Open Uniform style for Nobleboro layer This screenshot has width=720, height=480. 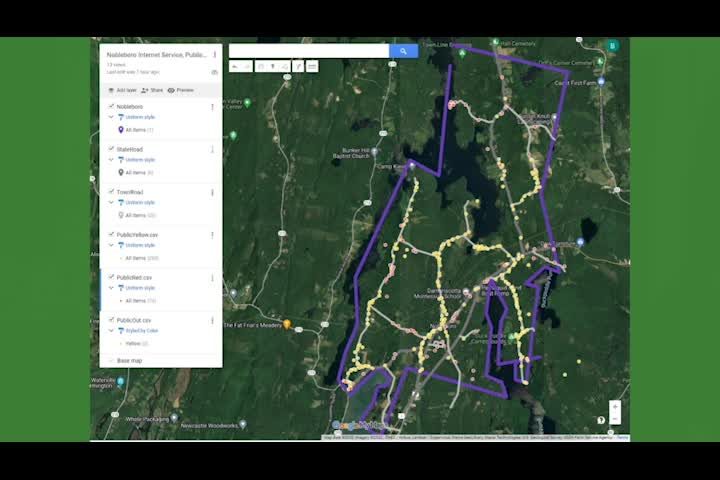point(137,117)
